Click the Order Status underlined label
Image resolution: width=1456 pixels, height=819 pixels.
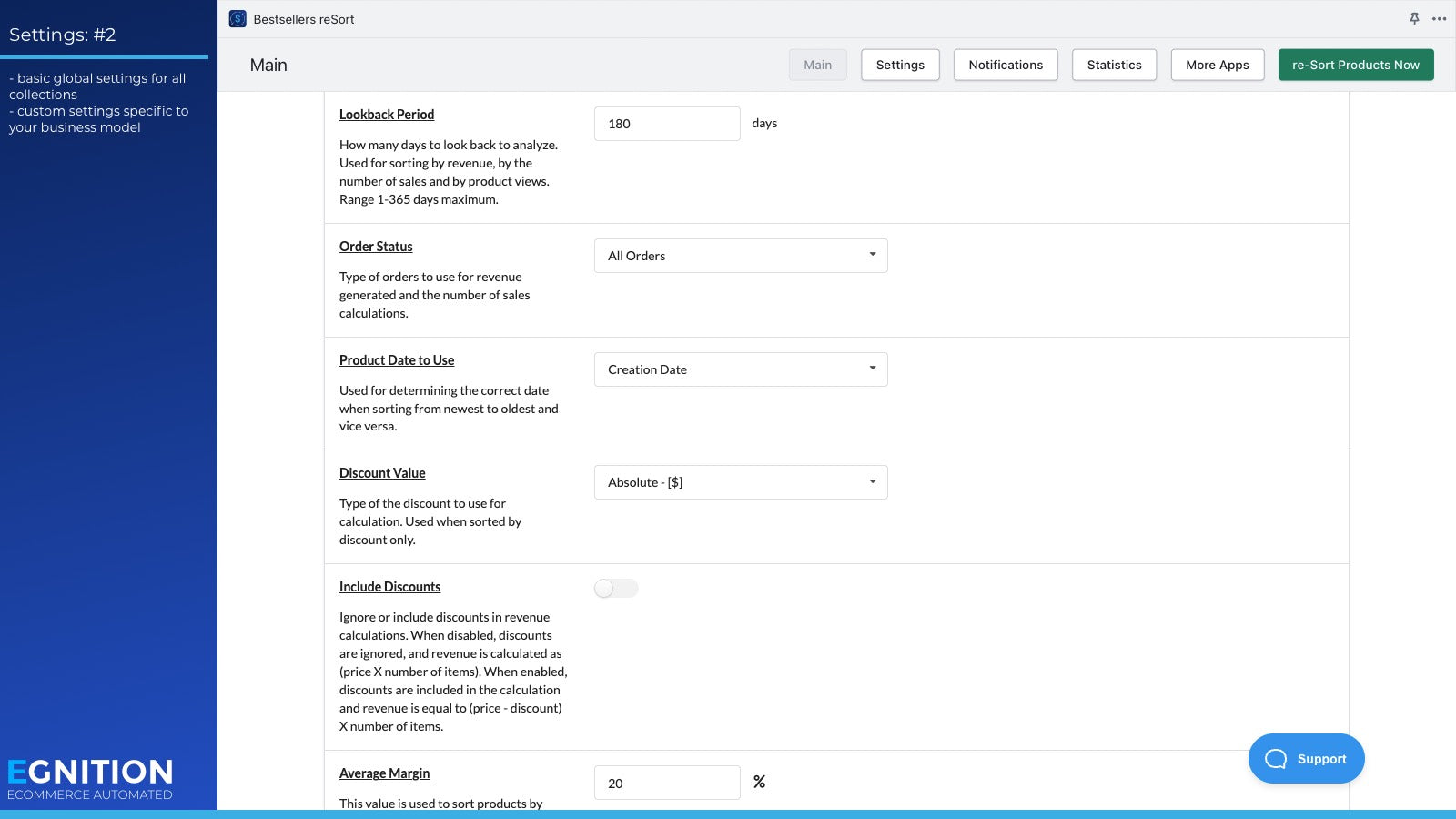pos(375,246)
